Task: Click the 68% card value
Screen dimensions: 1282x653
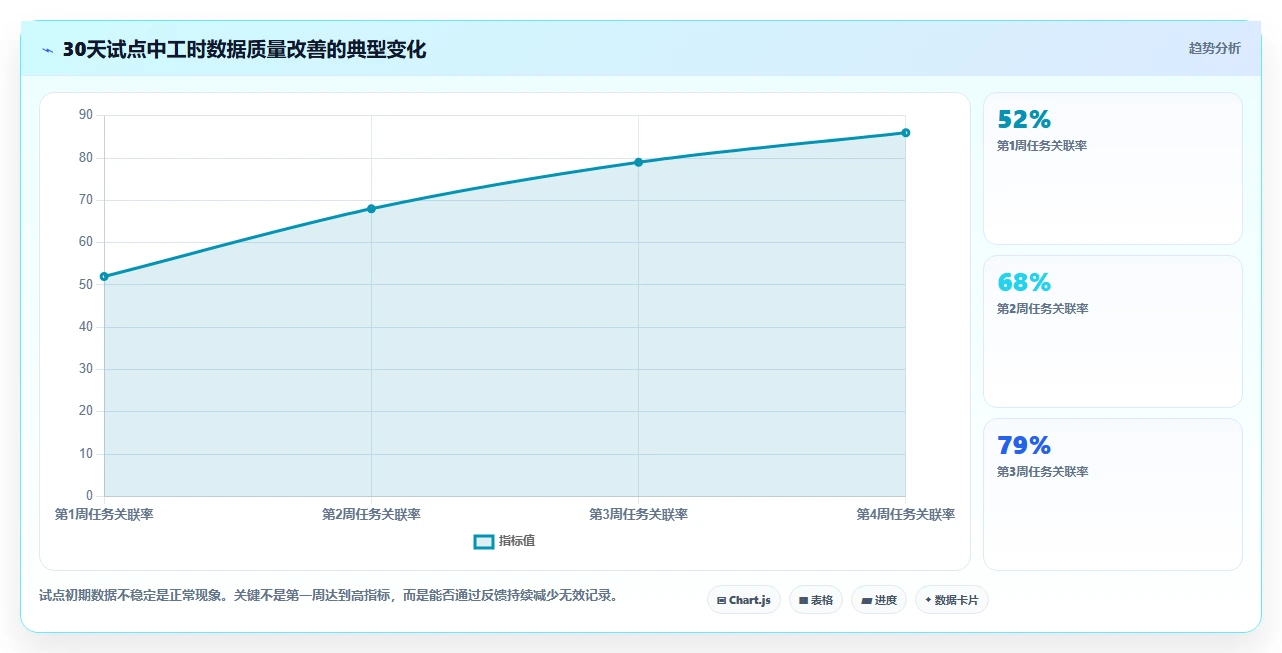Action: [1024, 283]
